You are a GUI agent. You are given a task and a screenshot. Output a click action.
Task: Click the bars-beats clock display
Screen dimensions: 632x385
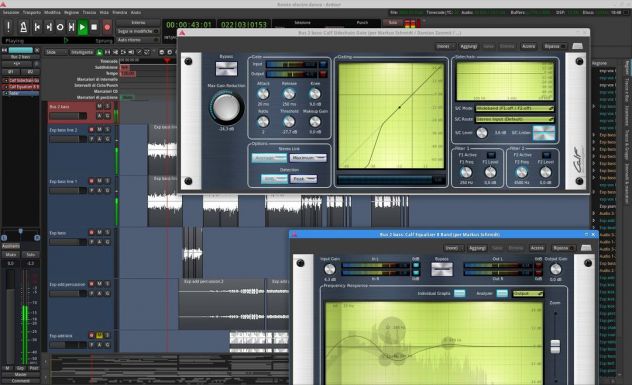point(244,25)
